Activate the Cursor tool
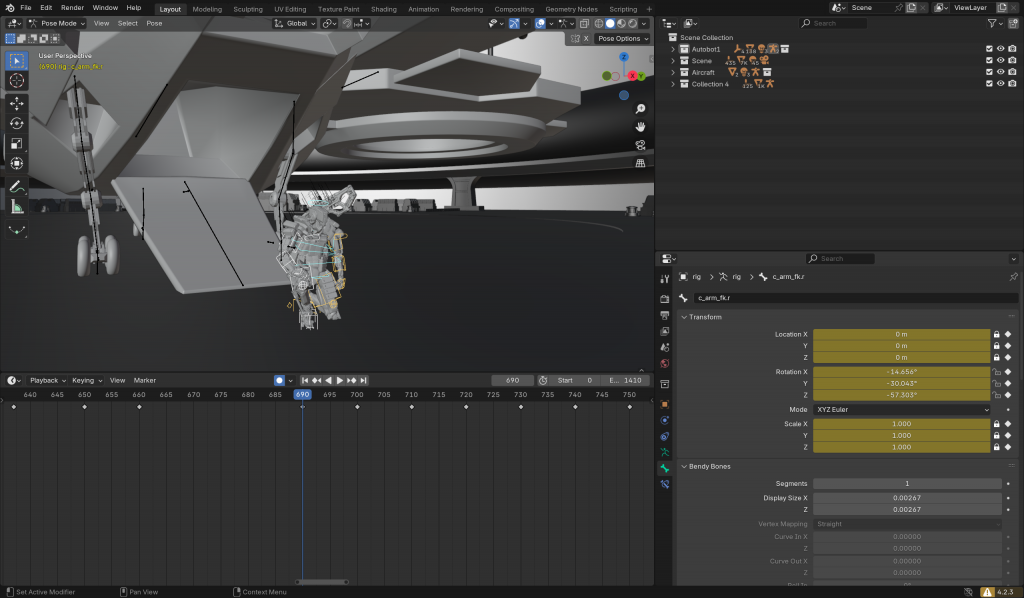 (x=17, y=80)
